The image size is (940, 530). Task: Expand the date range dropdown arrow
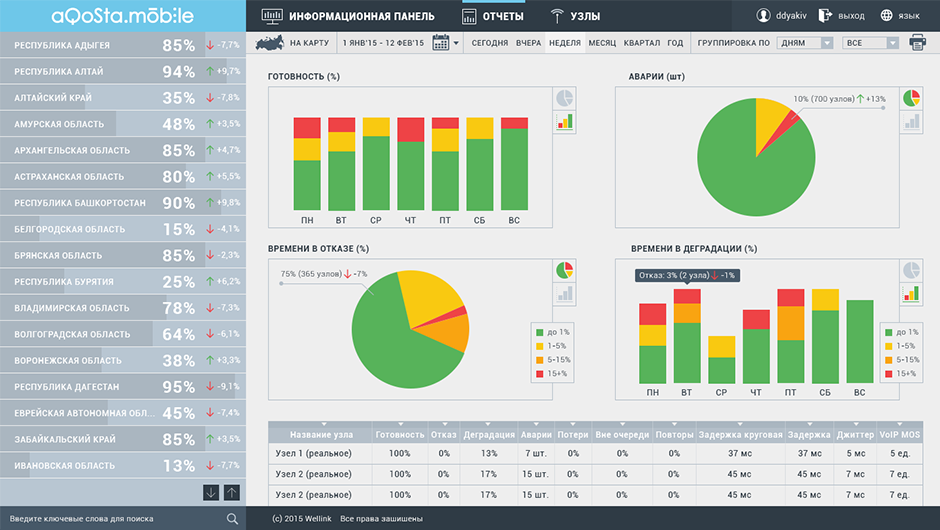pos(457,43)
